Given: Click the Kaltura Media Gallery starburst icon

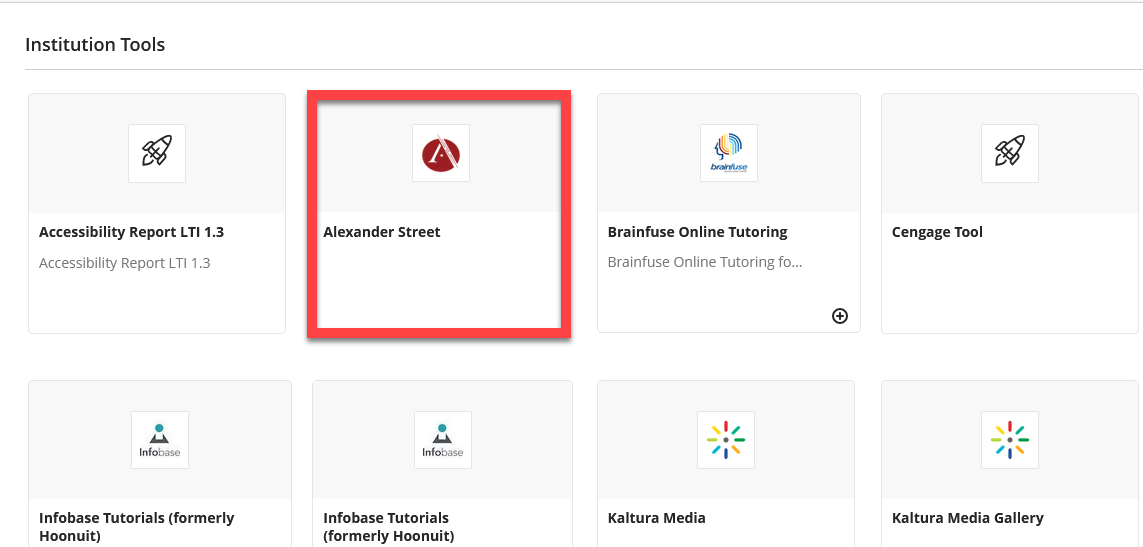Looking at the screenshot, I should (1010, 440).
